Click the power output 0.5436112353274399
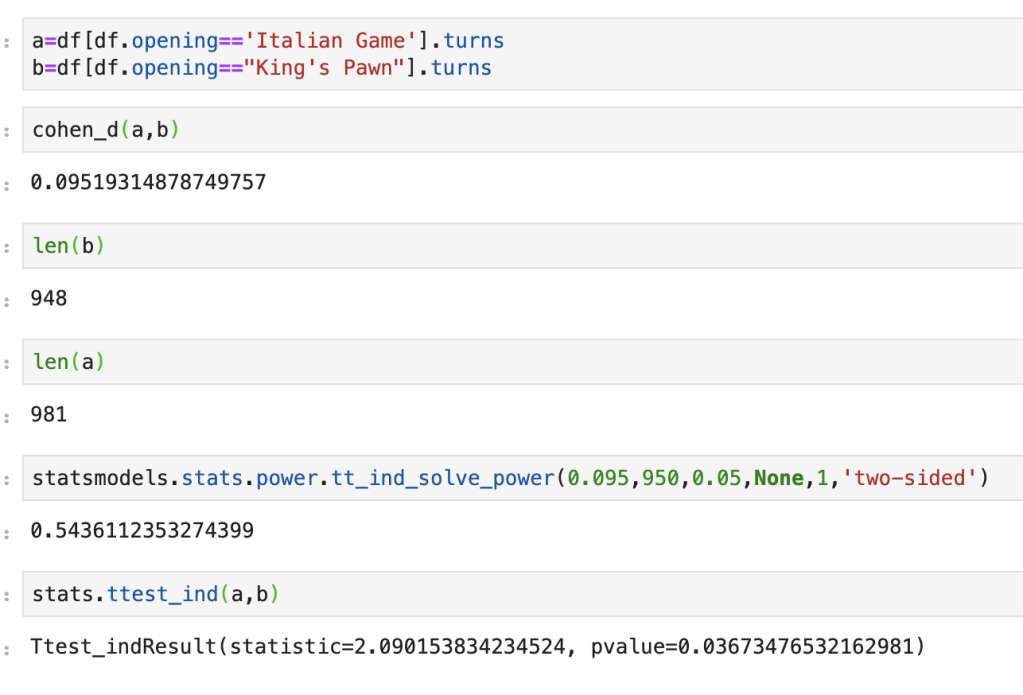Viewport: 1023px width, 695px height. tap(142, 530)
